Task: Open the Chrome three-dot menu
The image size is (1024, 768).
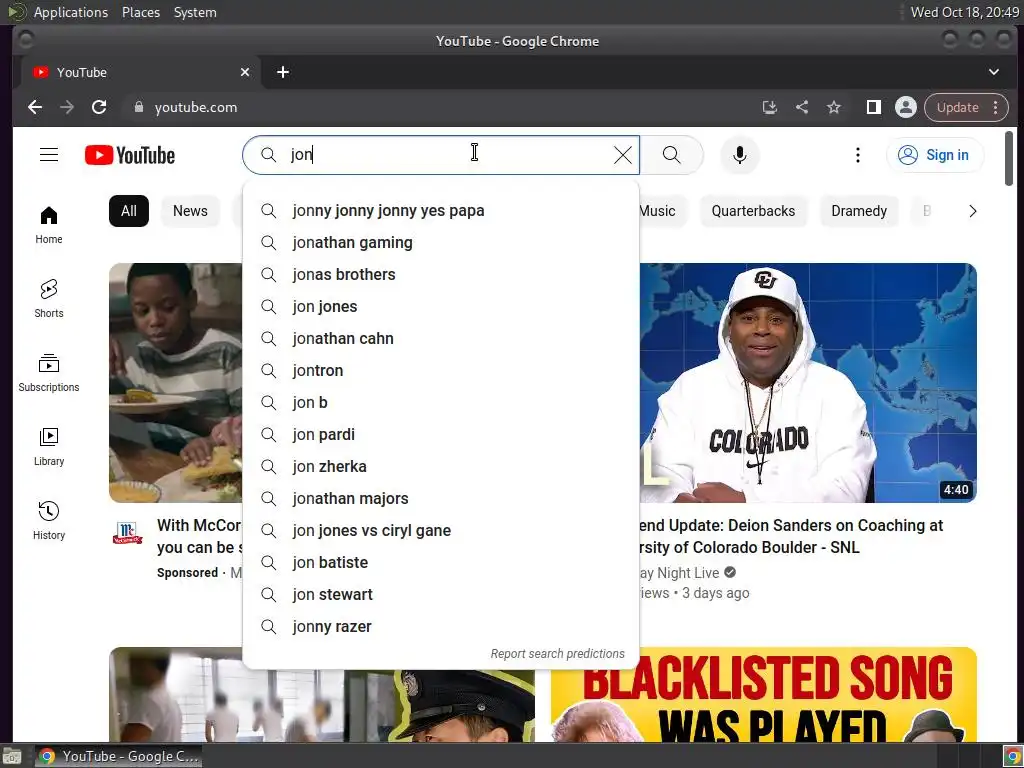Action: point(995,107)
